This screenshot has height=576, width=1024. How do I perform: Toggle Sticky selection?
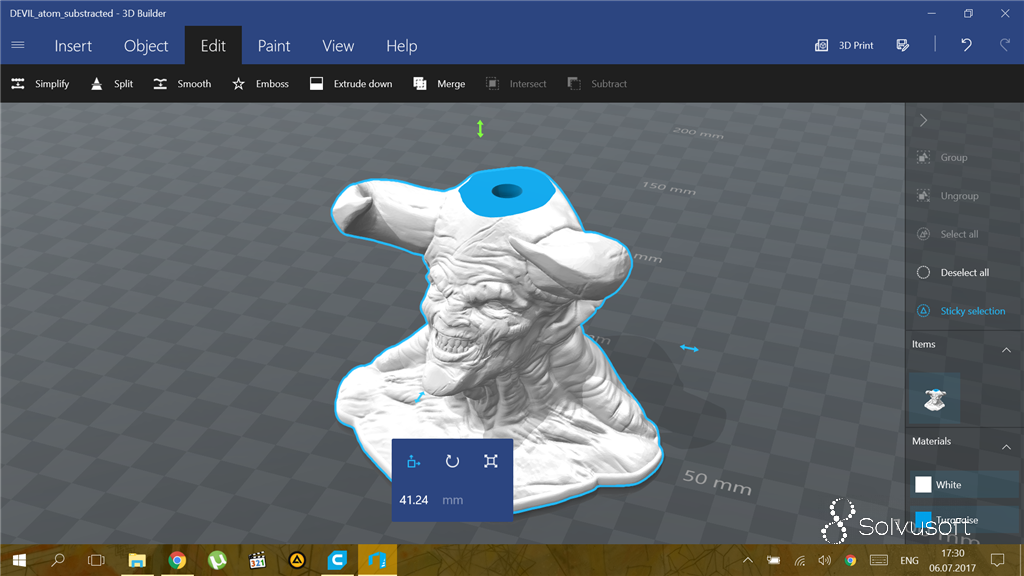(x=961, y=311)
